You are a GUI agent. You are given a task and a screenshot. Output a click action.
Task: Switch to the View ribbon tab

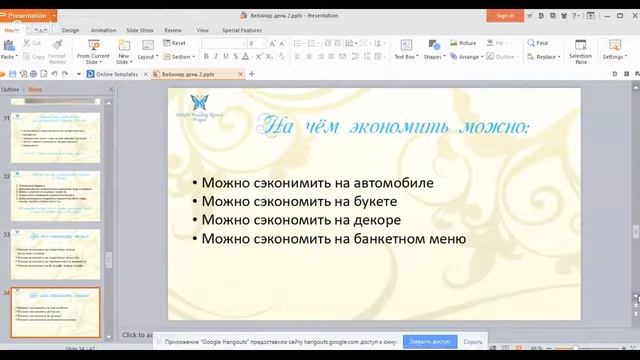[x=202, y=30]
